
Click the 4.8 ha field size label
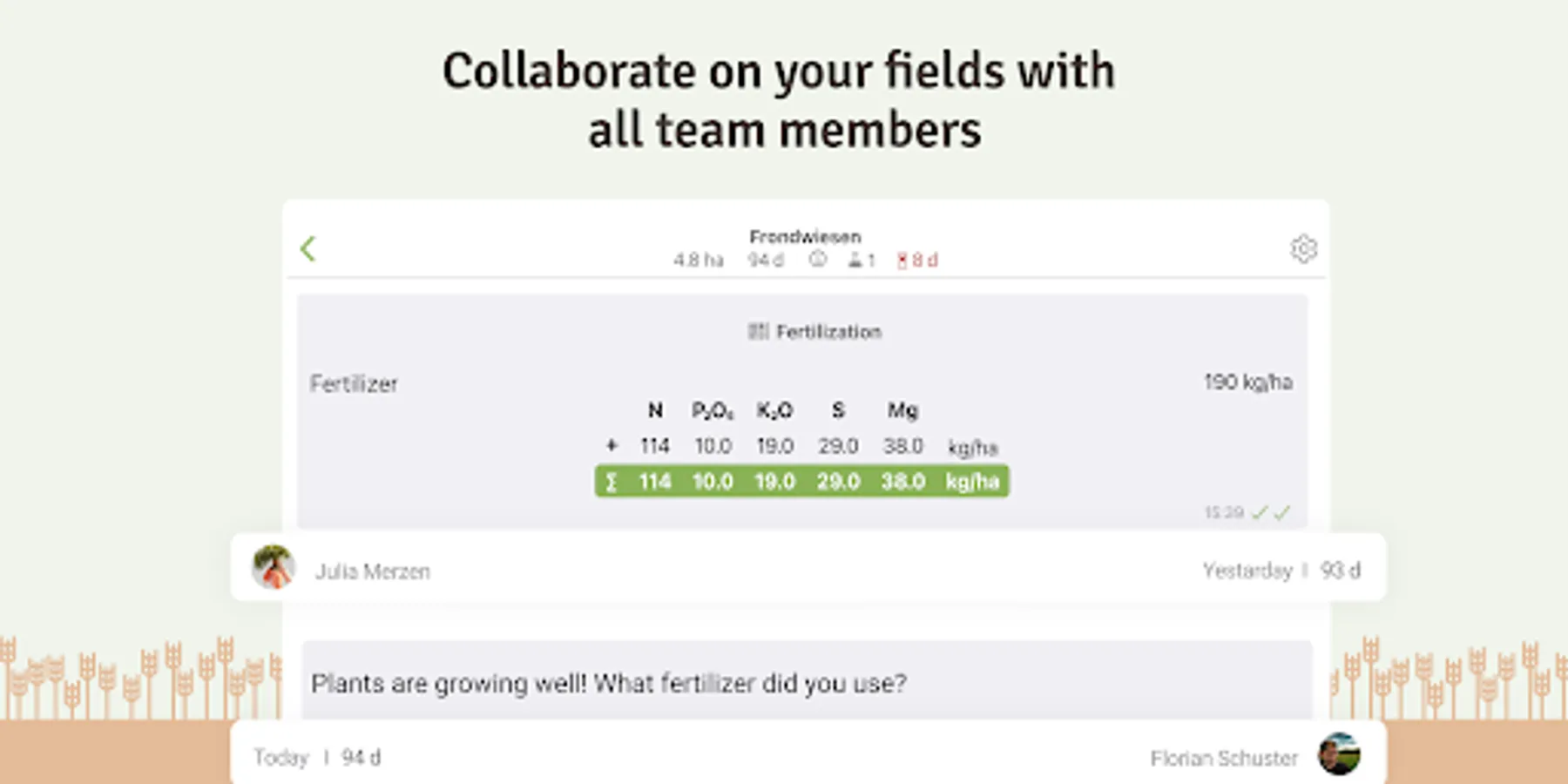(699, 260)
